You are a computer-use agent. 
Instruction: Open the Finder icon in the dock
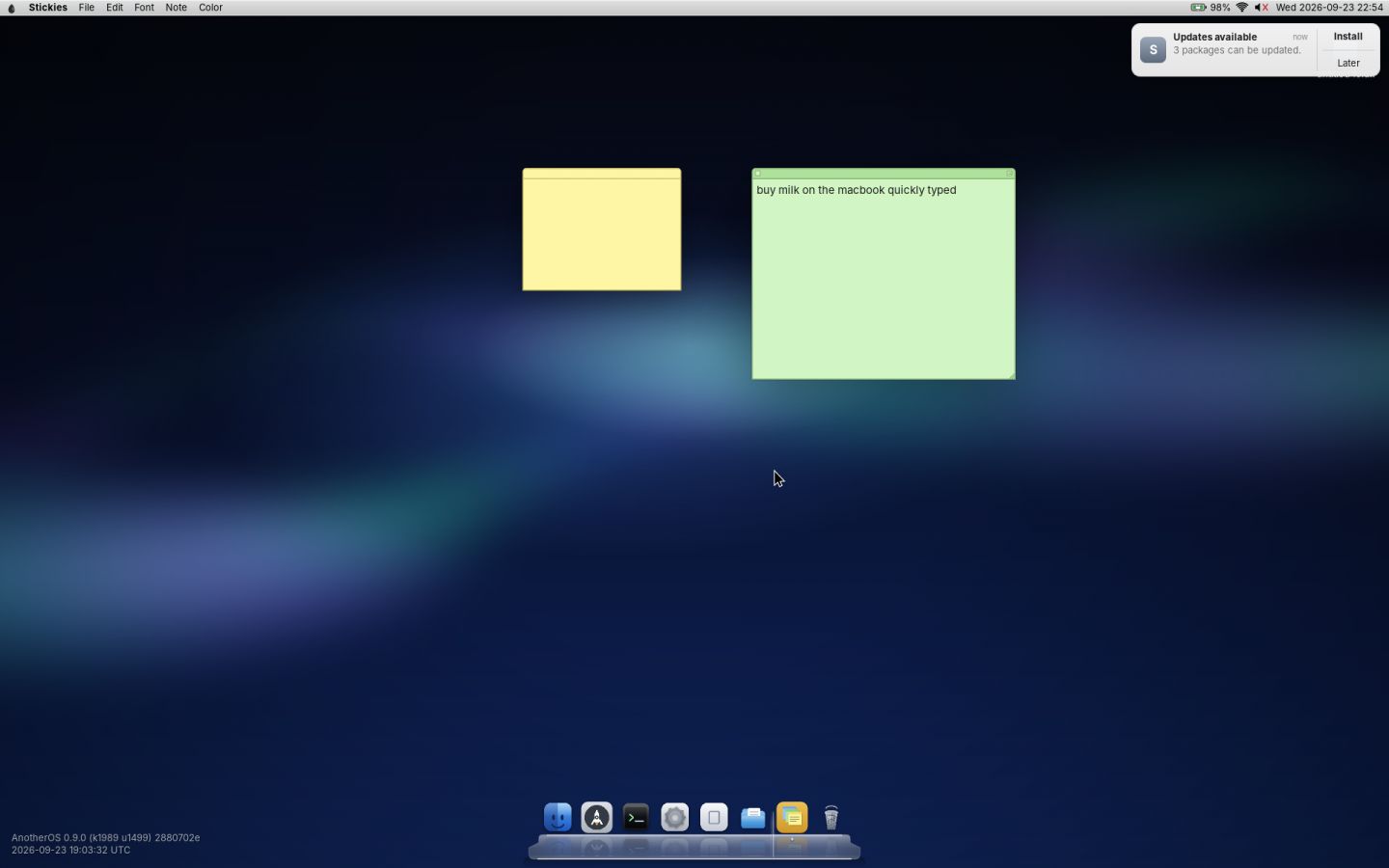(x=558, y=818)
